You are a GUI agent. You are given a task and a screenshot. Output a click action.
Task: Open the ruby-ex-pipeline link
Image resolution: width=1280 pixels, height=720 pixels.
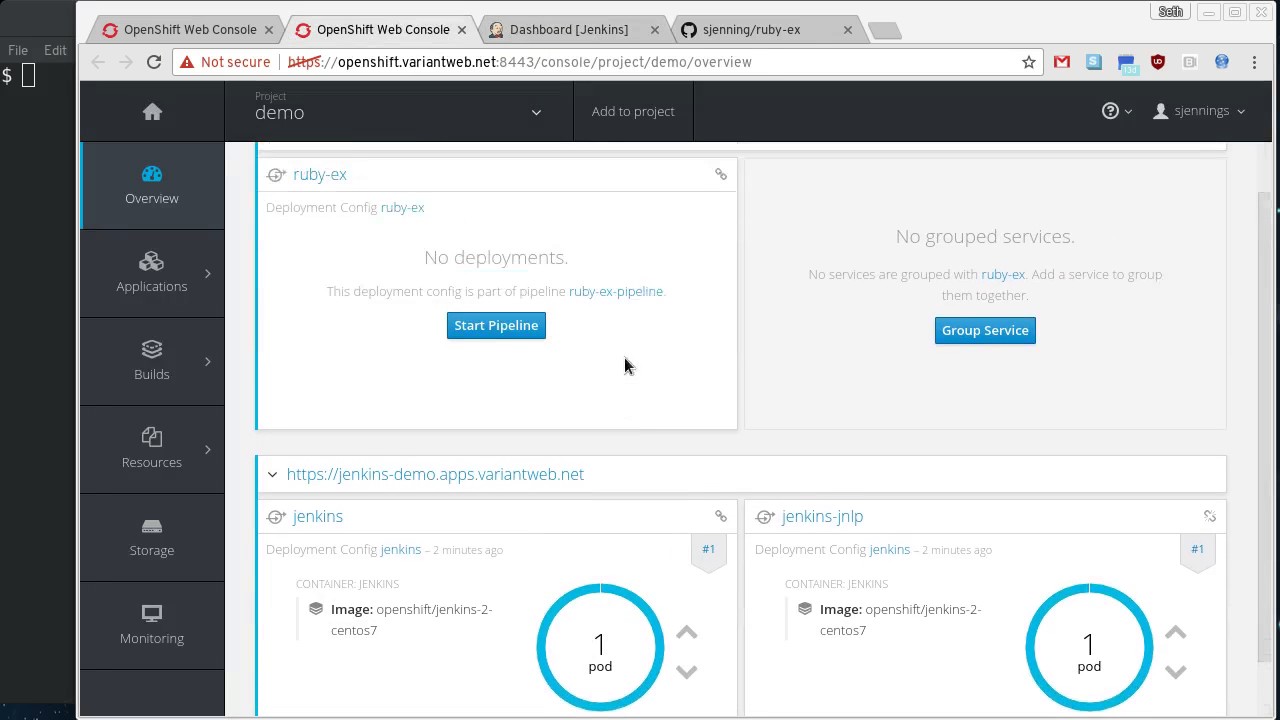click(x=616, y=291)
